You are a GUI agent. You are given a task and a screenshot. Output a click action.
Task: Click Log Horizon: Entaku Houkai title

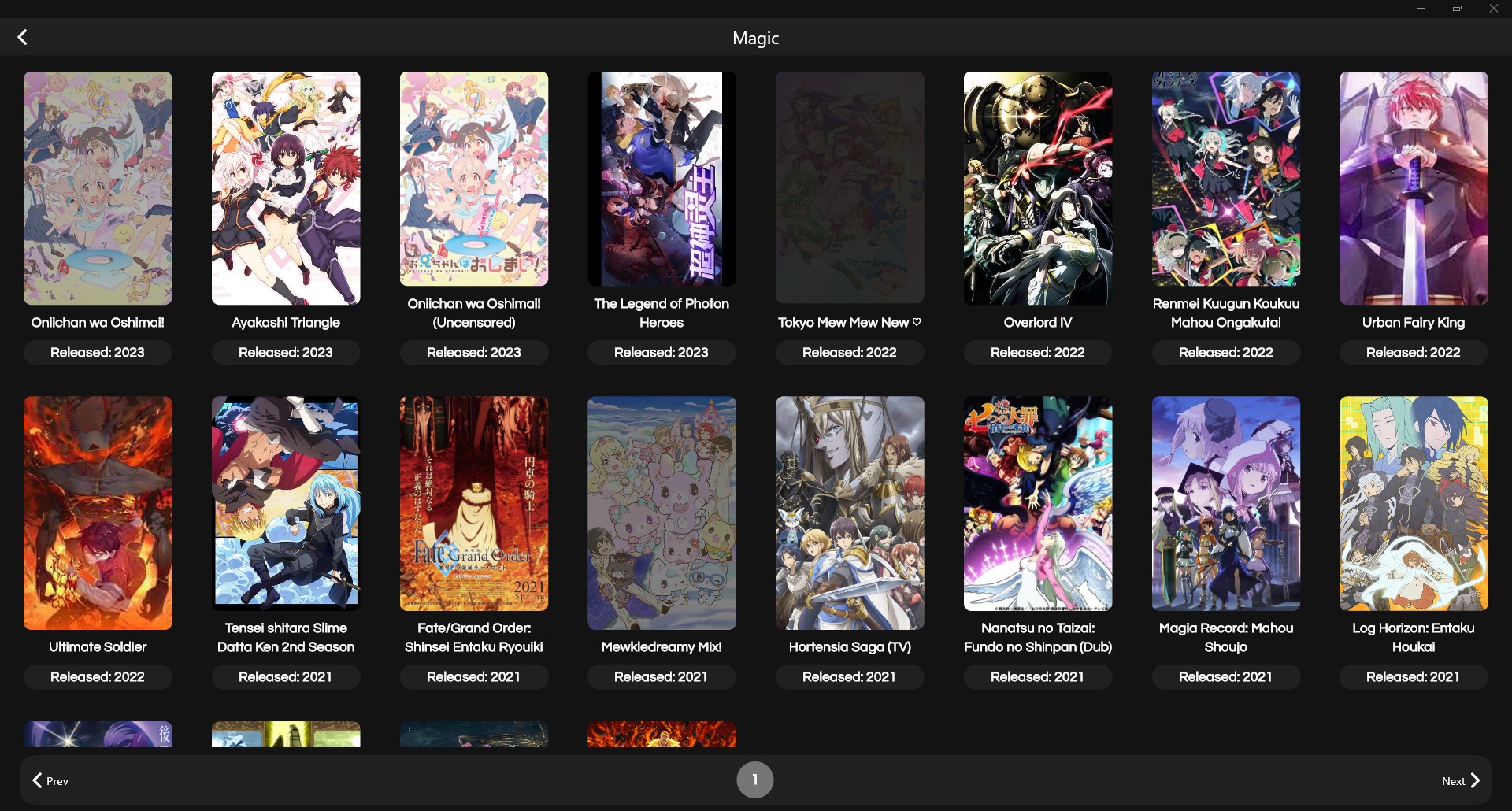coord(1414,638)
